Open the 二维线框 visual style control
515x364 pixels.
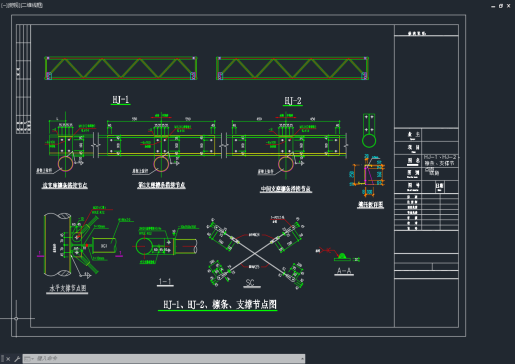click(x=32, y=5)
